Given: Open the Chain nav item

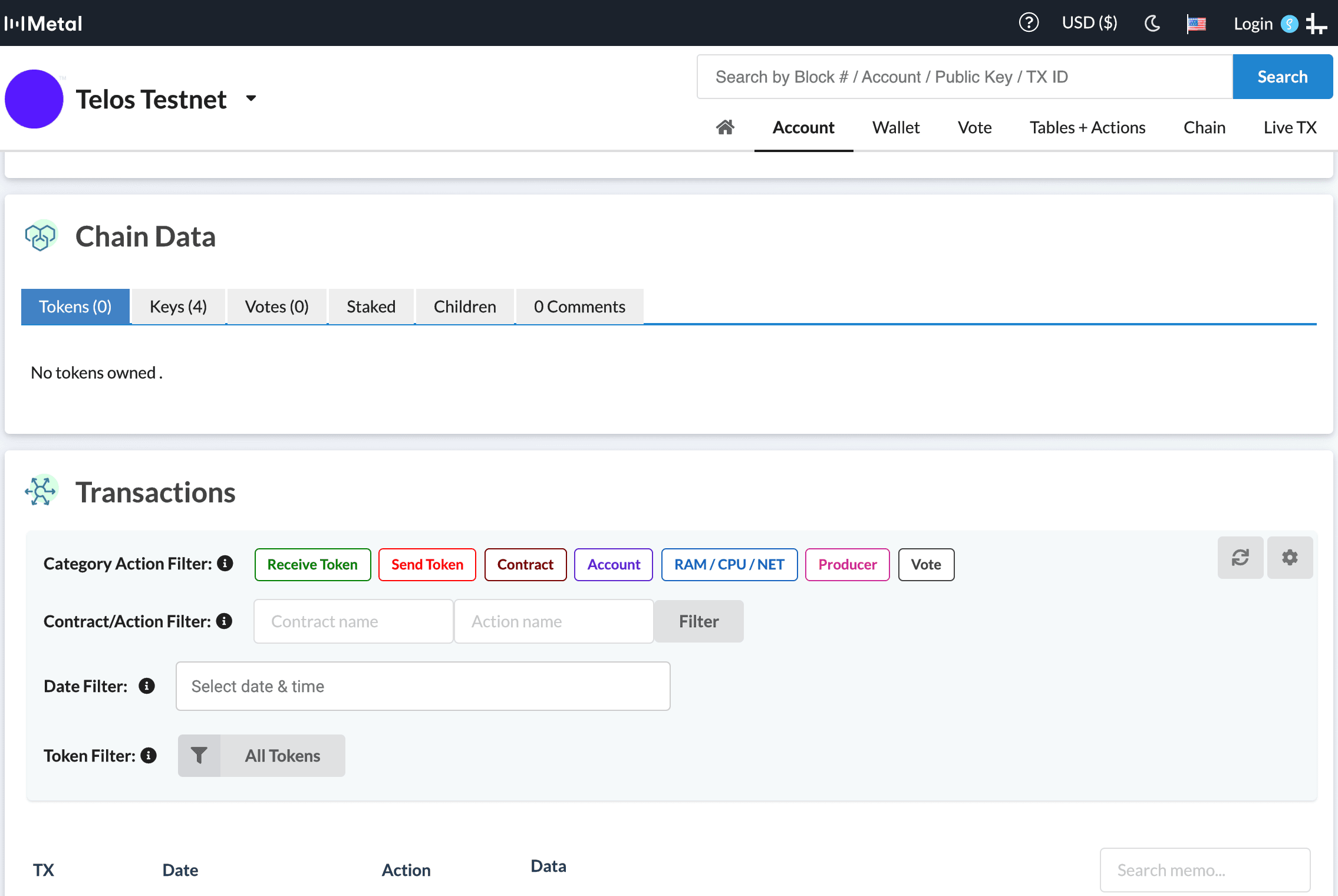Looking at the screenshot, I should [x=1204, y=127].
